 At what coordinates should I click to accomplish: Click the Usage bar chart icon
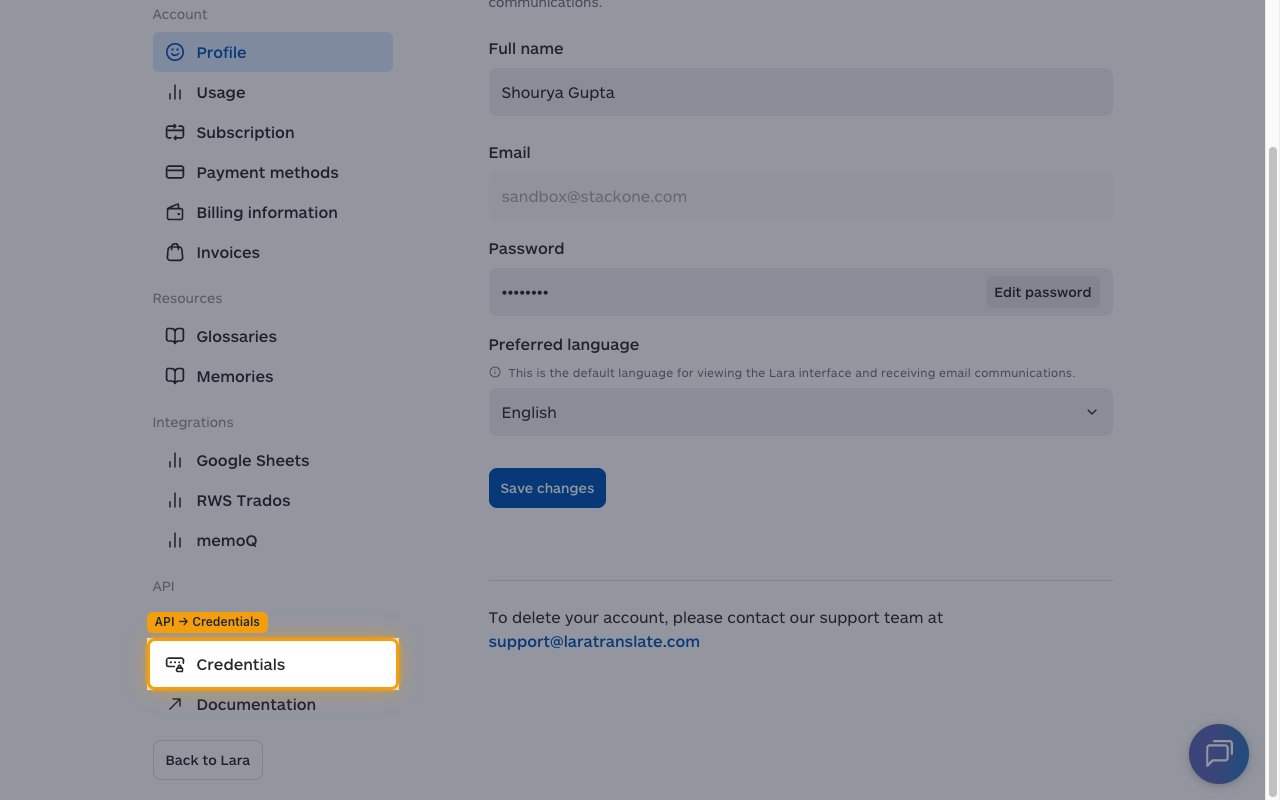coord(175,92)
